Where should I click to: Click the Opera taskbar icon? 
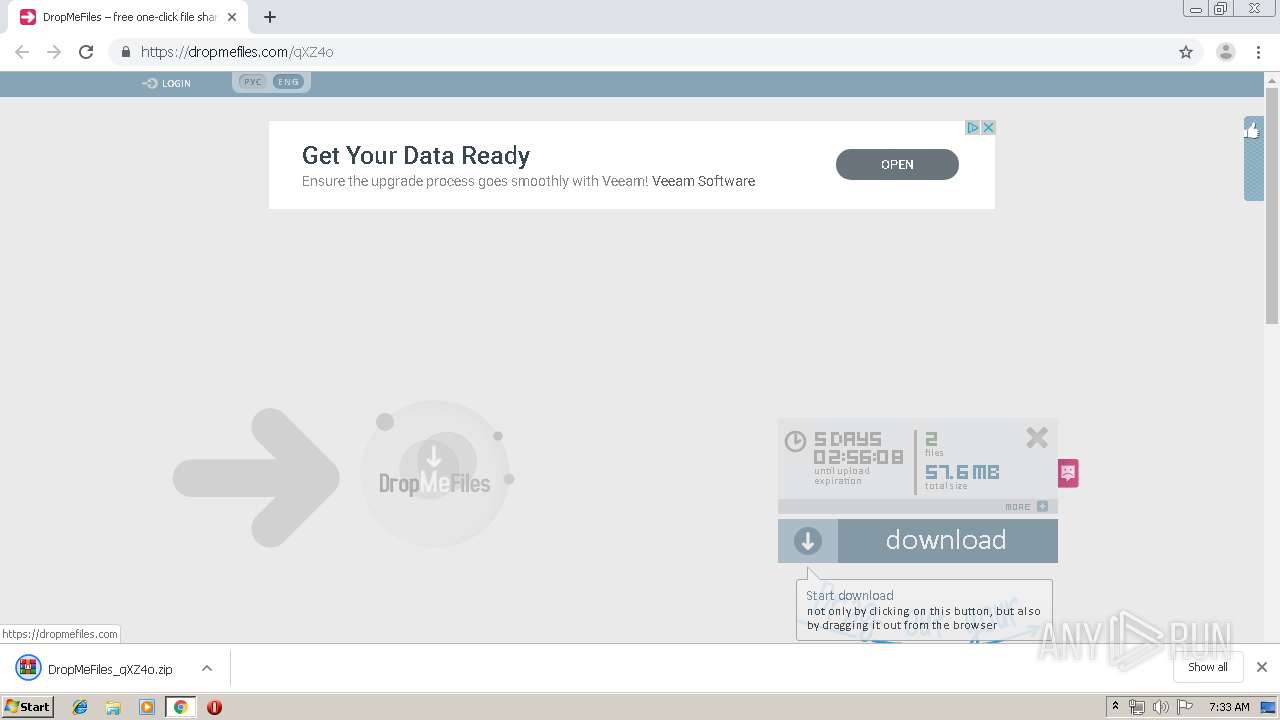(214, 707)
